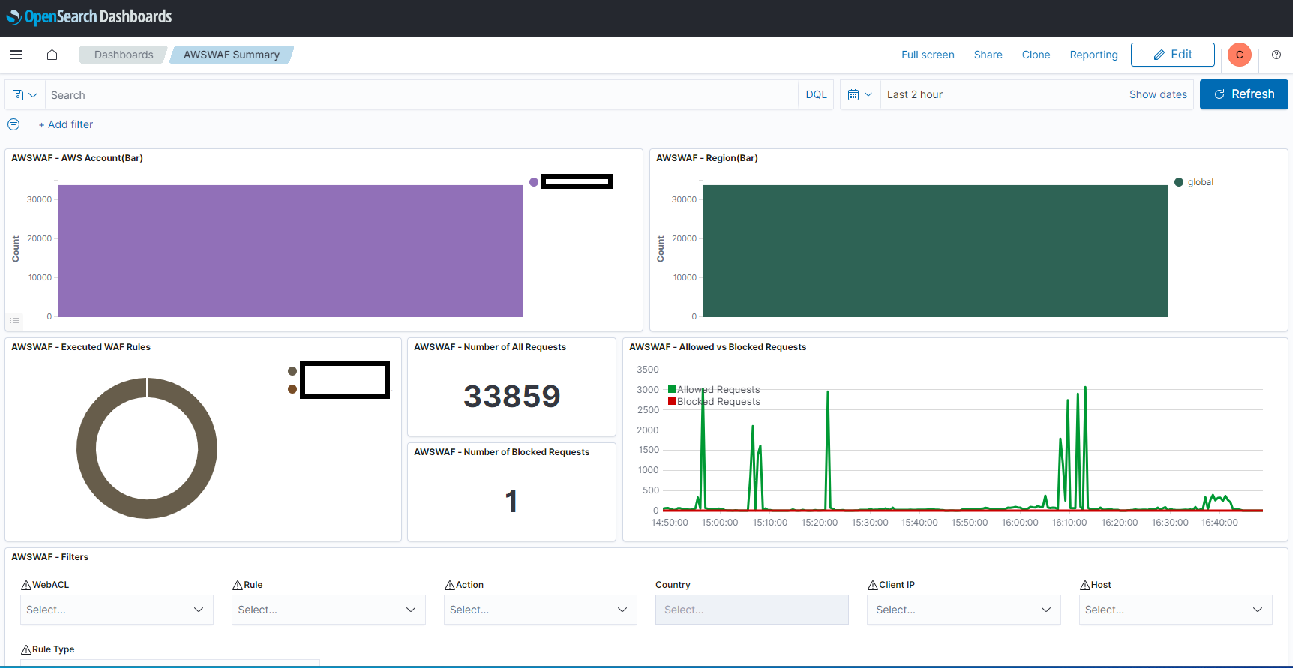The height and width of the screenshot is (668, 1295).
Task: Go to Home via house icon
Action: (x=52, y=55)
